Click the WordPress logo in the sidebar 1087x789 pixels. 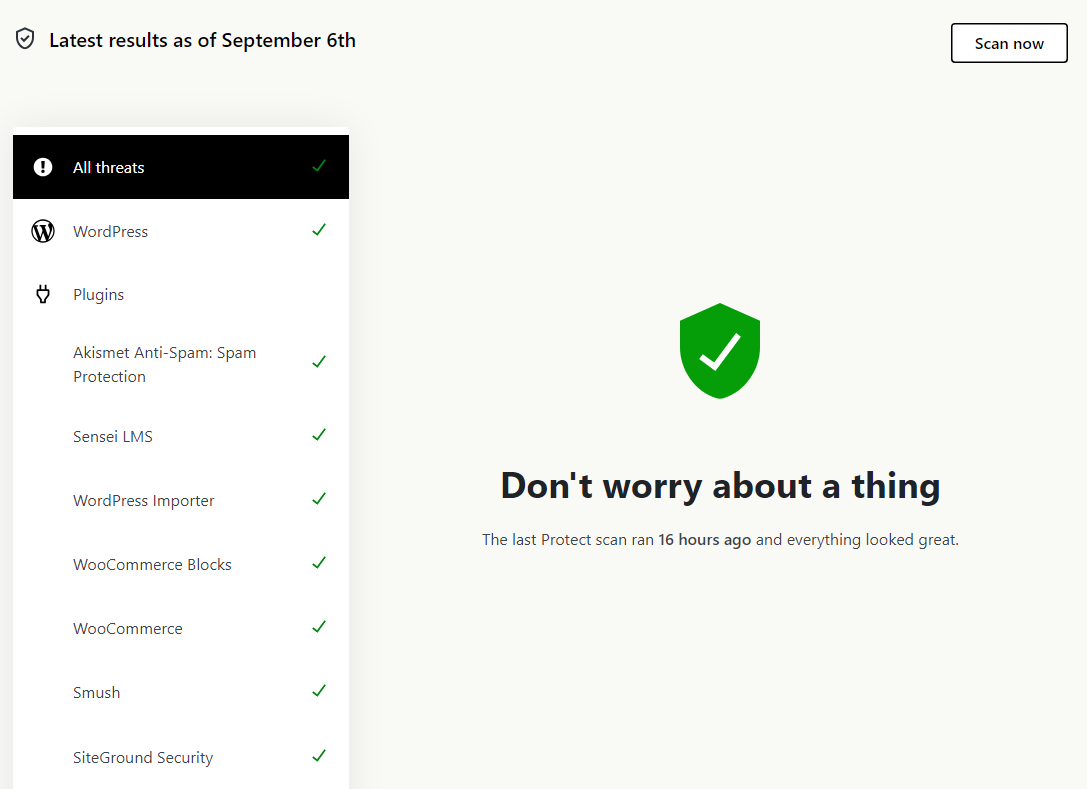click(x=42, y=230)
